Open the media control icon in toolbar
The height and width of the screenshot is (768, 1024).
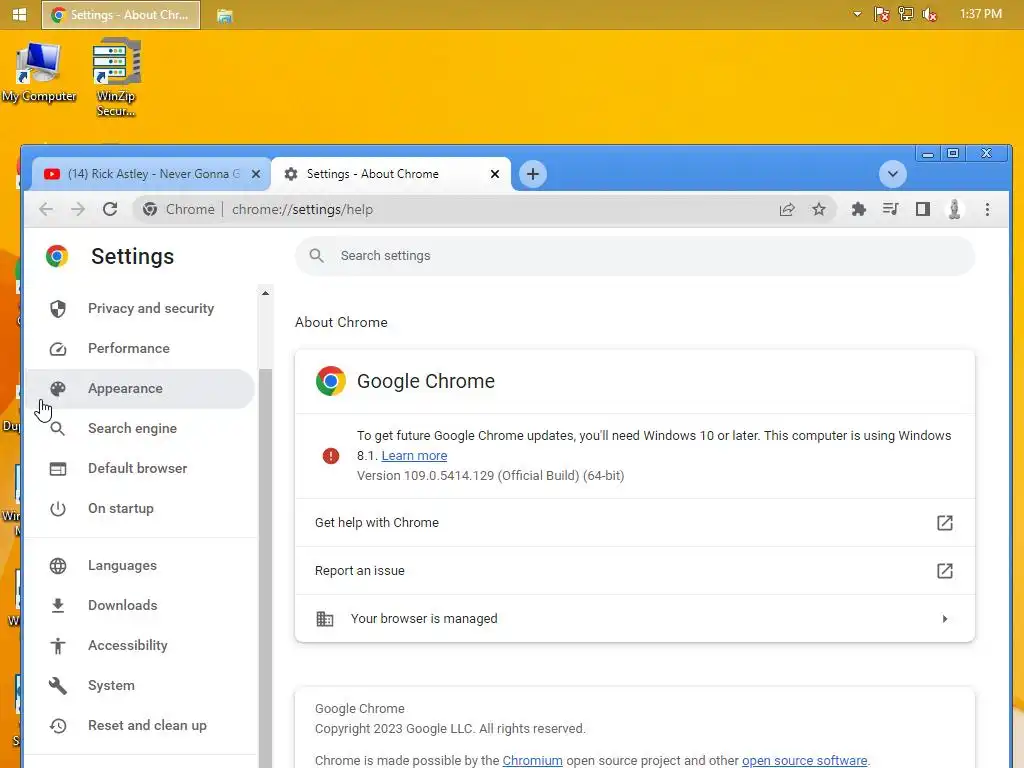[x=890, y=209]
